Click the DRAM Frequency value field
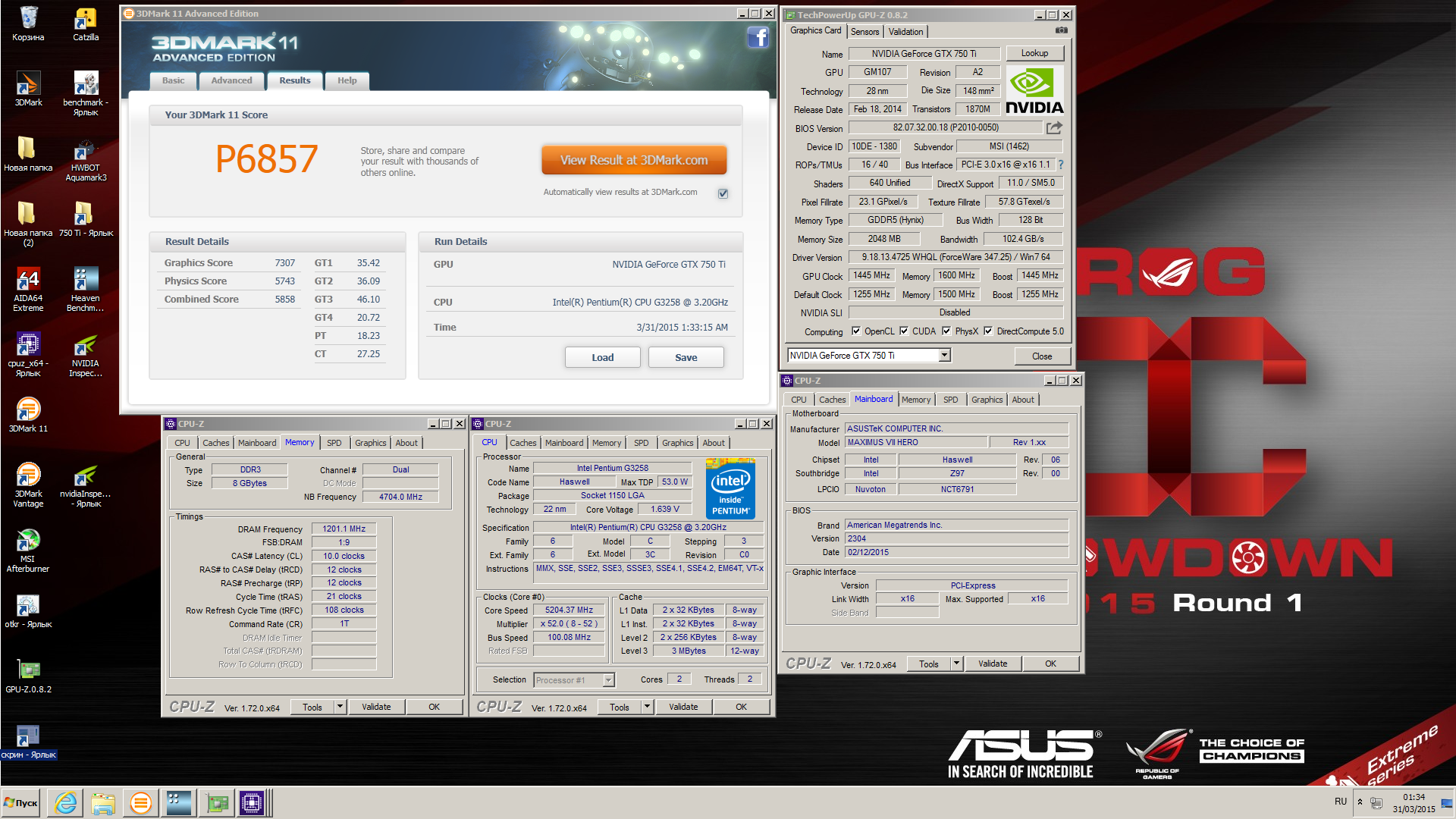 (x=344, y=529)
